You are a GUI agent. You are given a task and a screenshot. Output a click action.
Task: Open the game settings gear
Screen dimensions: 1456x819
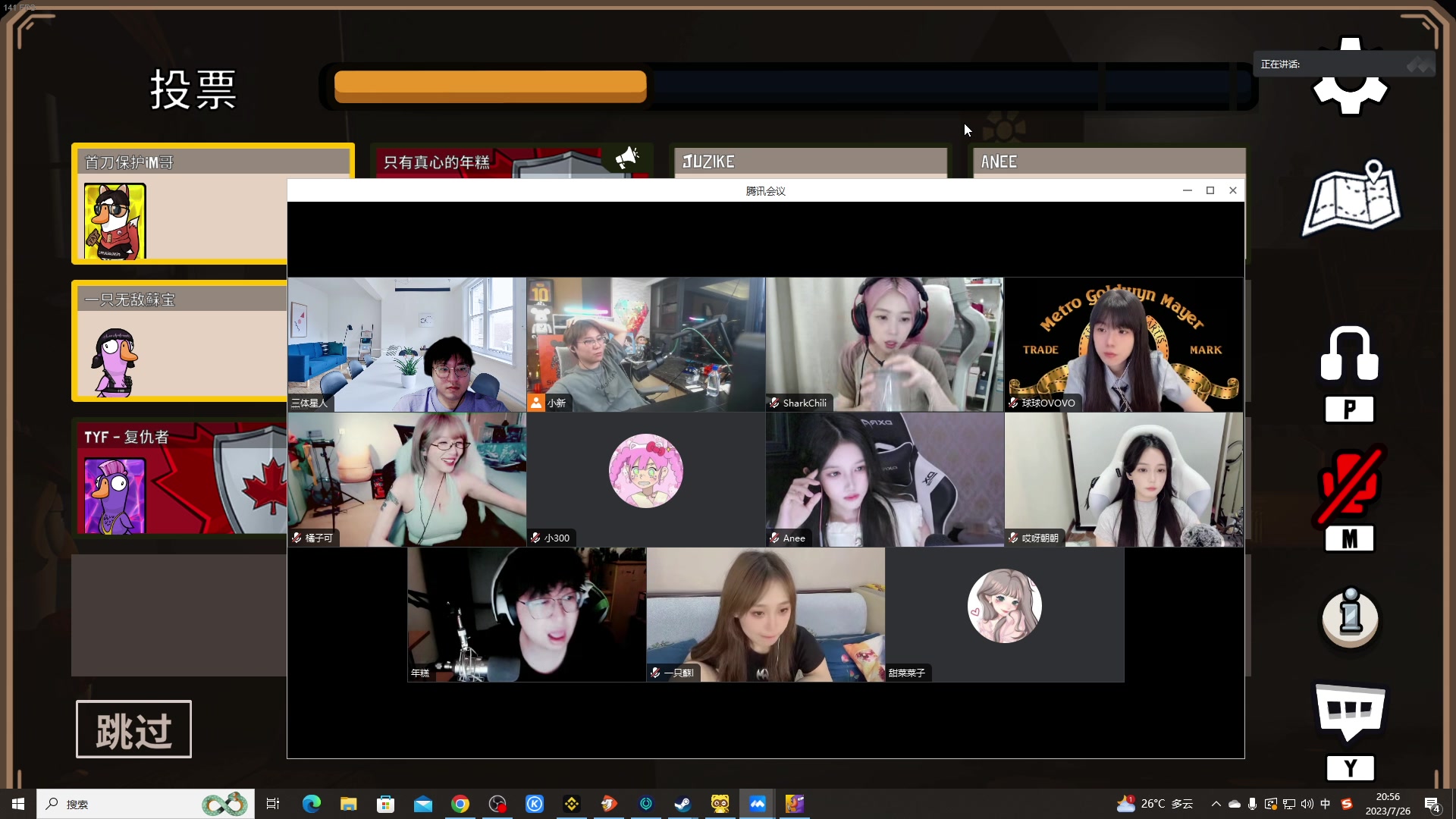(x=1350, y=77)
